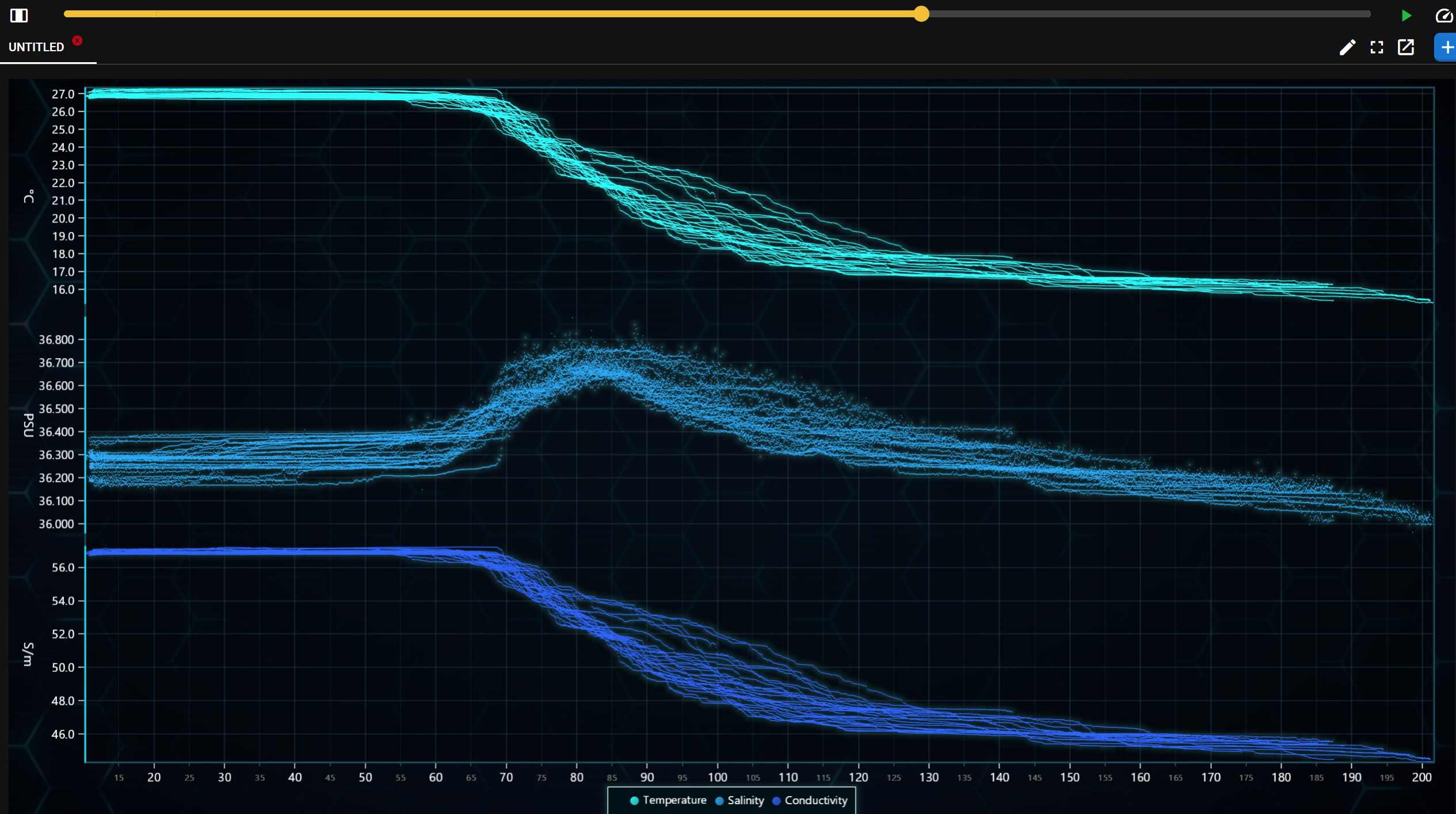This screenshot has height=814, width=1456.
Task: Click the 36.800 tick on salinity axis
Action: [56, 340]
